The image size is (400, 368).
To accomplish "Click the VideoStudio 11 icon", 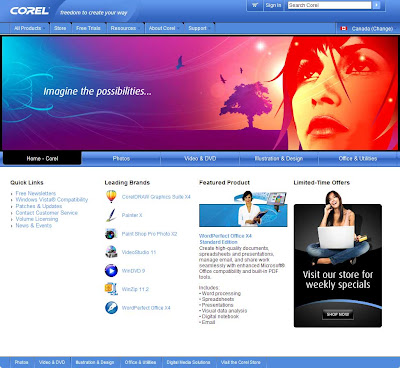I will point(111,252).
